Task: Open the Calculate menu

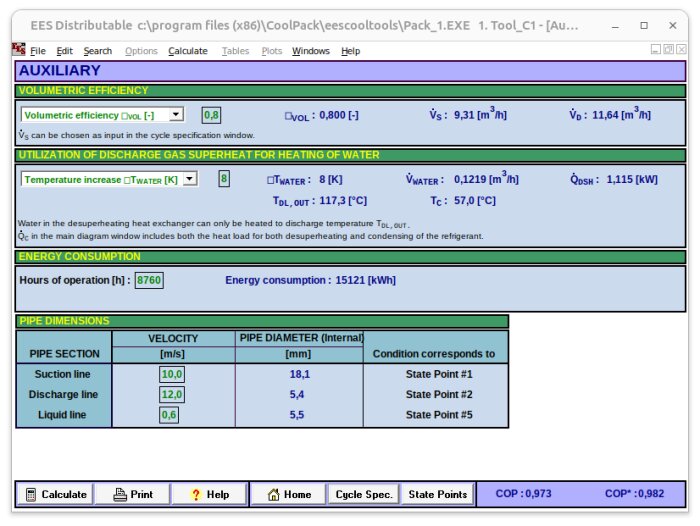Action: [x=188, y=51]
